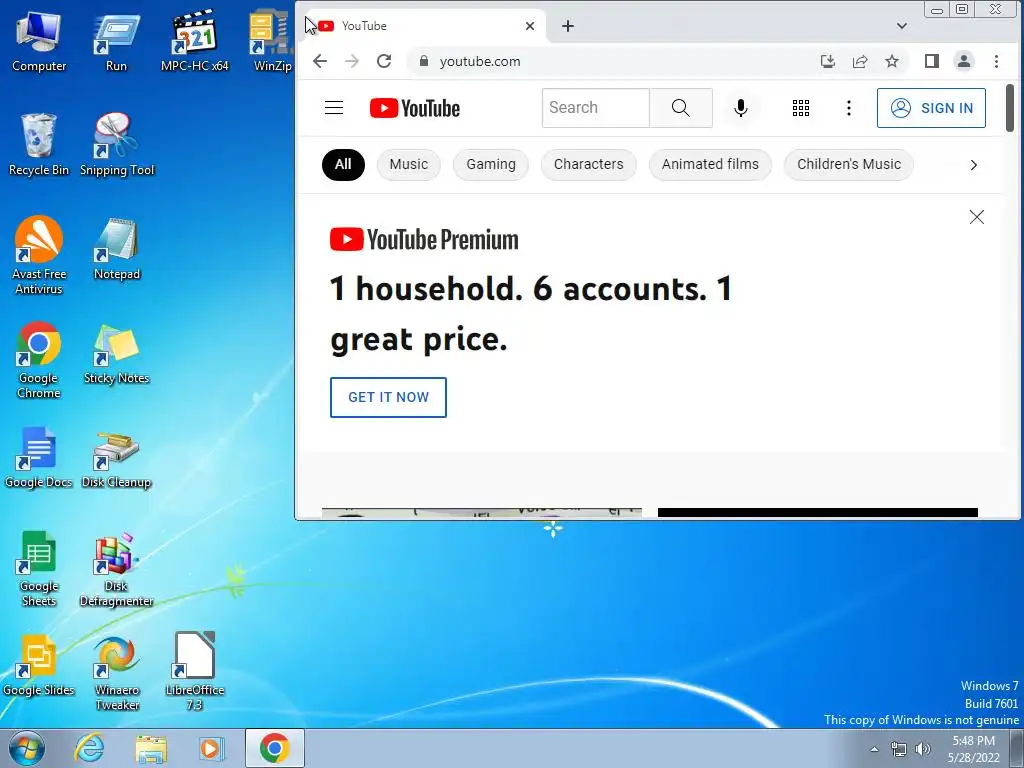1024x768 pixels.
Task: Go back in Chrome
Action: (x=320, y=61)
